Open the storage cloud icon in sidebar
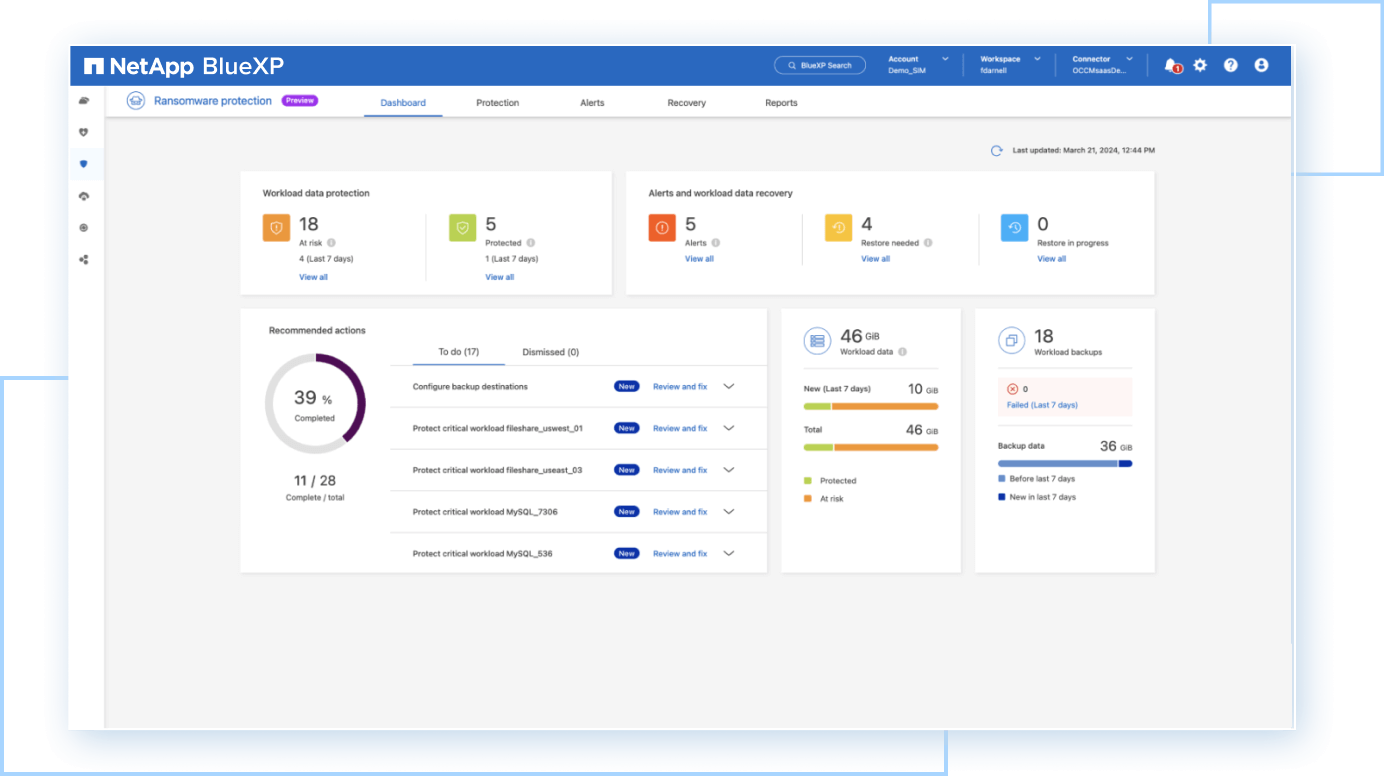The height and width of the screenshot is (779, 1384). 84,100
